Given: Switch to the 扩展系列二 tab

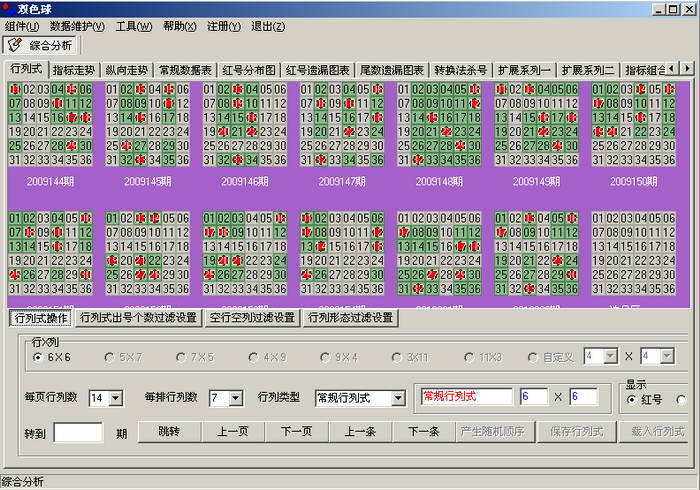Looking at the screenshot, I should (x=588, y=70).
